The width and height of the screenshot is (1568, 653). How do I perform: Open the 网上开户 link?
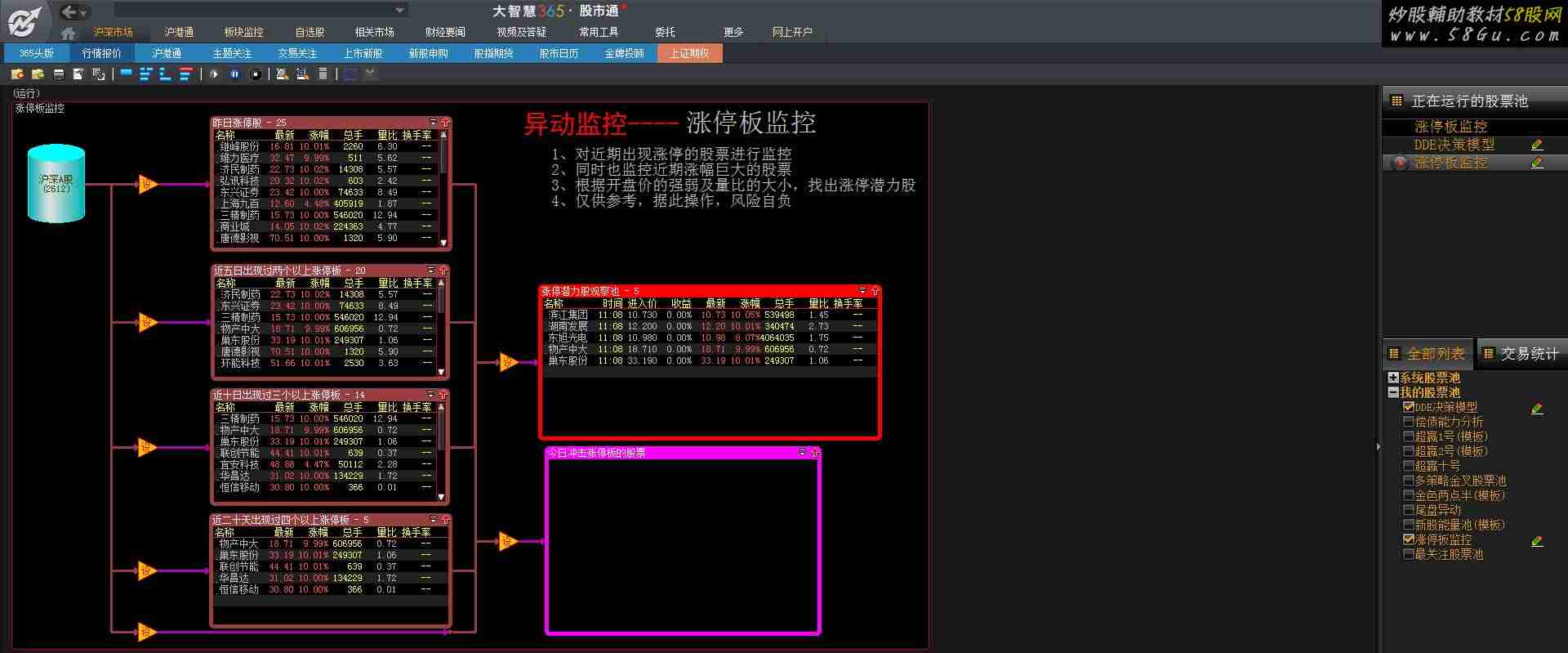click(792, 32)
